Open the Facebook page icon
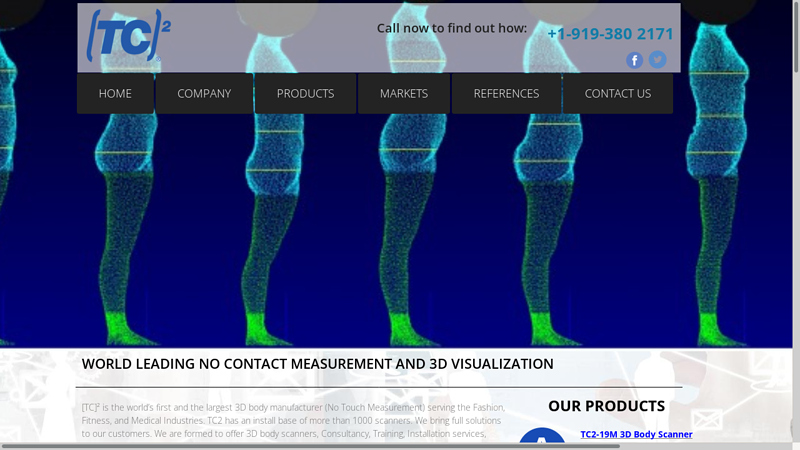This screenshot has width=800, height=450. pyautogui.click(x=634, y=60)
